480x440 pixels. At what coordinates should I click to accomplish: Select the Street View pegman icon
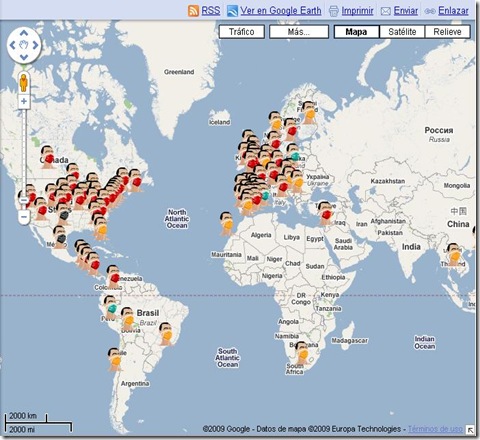coord(24,82)
